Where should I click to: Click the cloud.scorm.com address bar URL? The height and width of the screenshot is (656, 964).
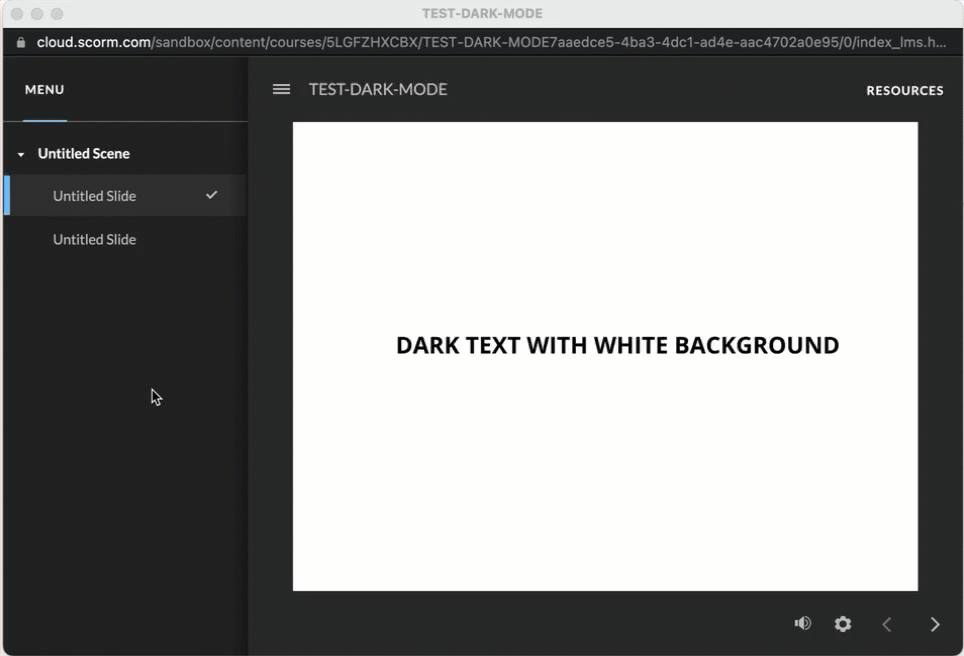tap(491, 42)
